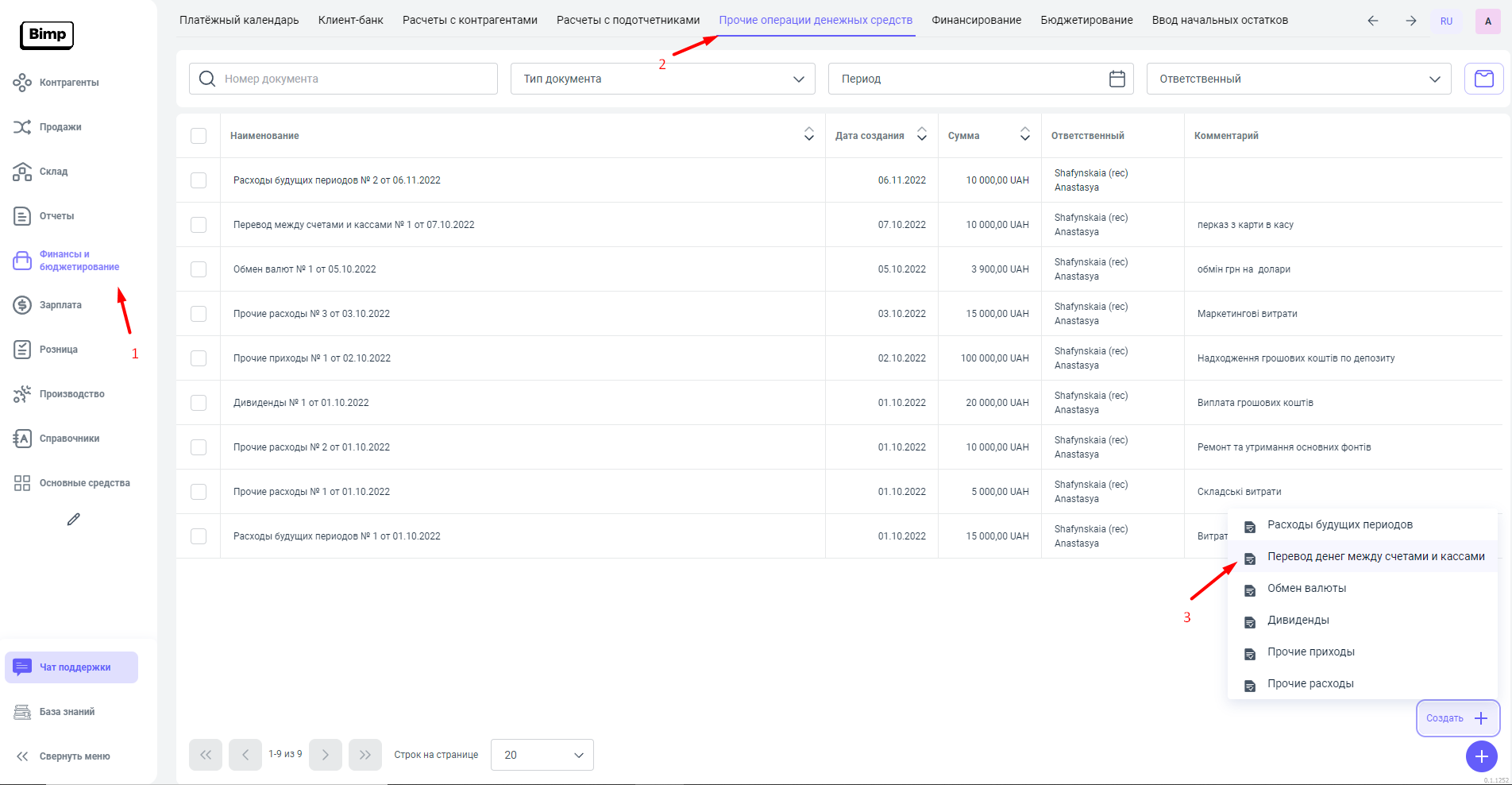Expand the Тип документа dropdown
Image resolution: width=1512 pixels, height=785 pixels.
click(662, 79)
